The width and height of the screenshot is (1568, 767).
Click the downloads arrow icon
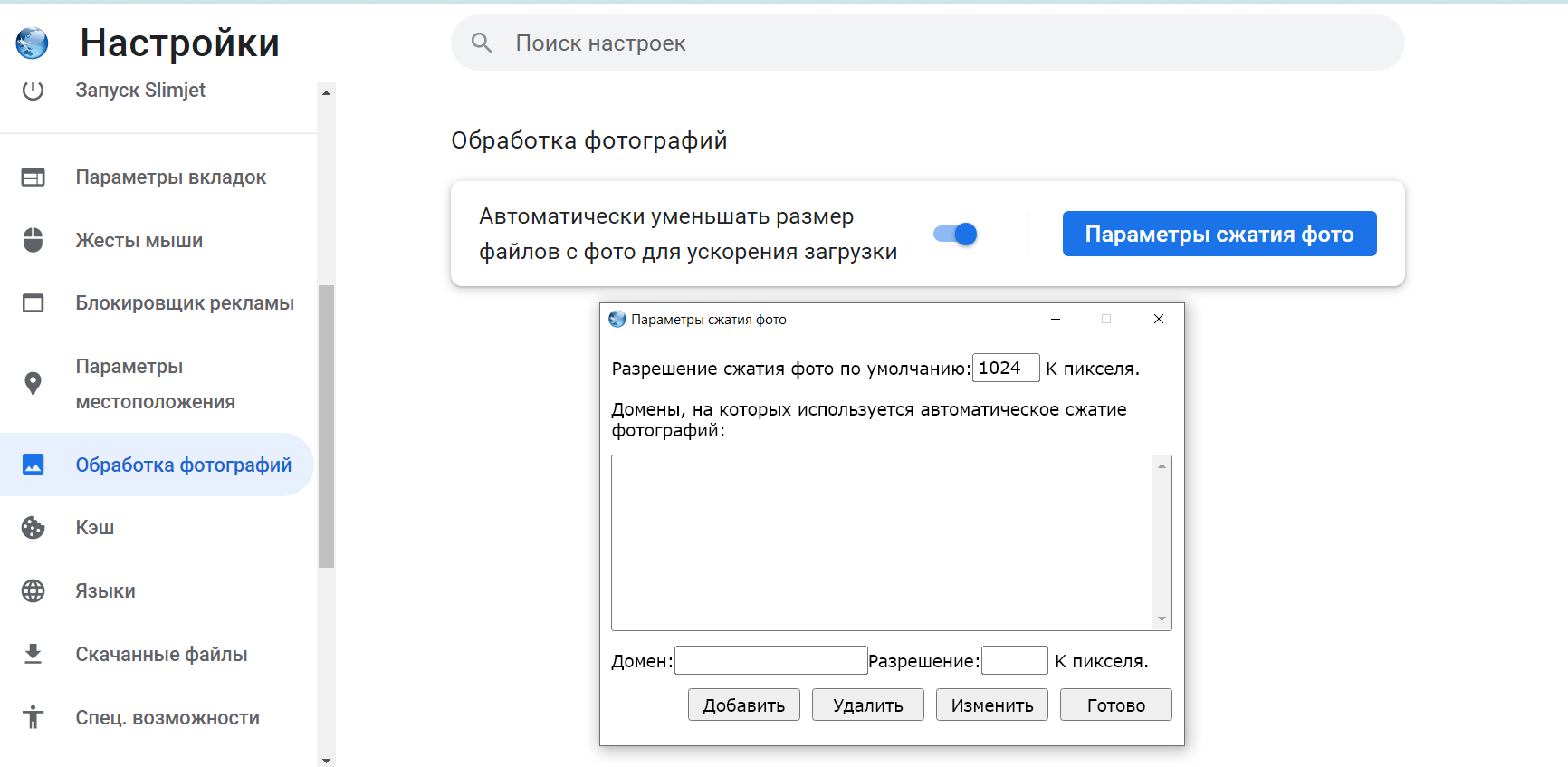33,654
